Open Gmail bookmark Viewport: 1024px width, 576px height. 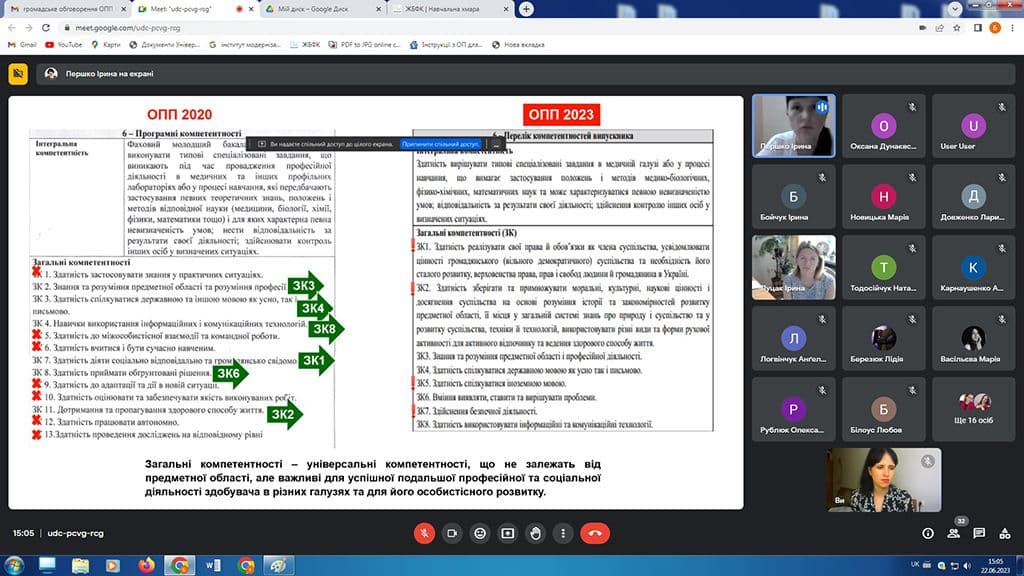point(22,45)
